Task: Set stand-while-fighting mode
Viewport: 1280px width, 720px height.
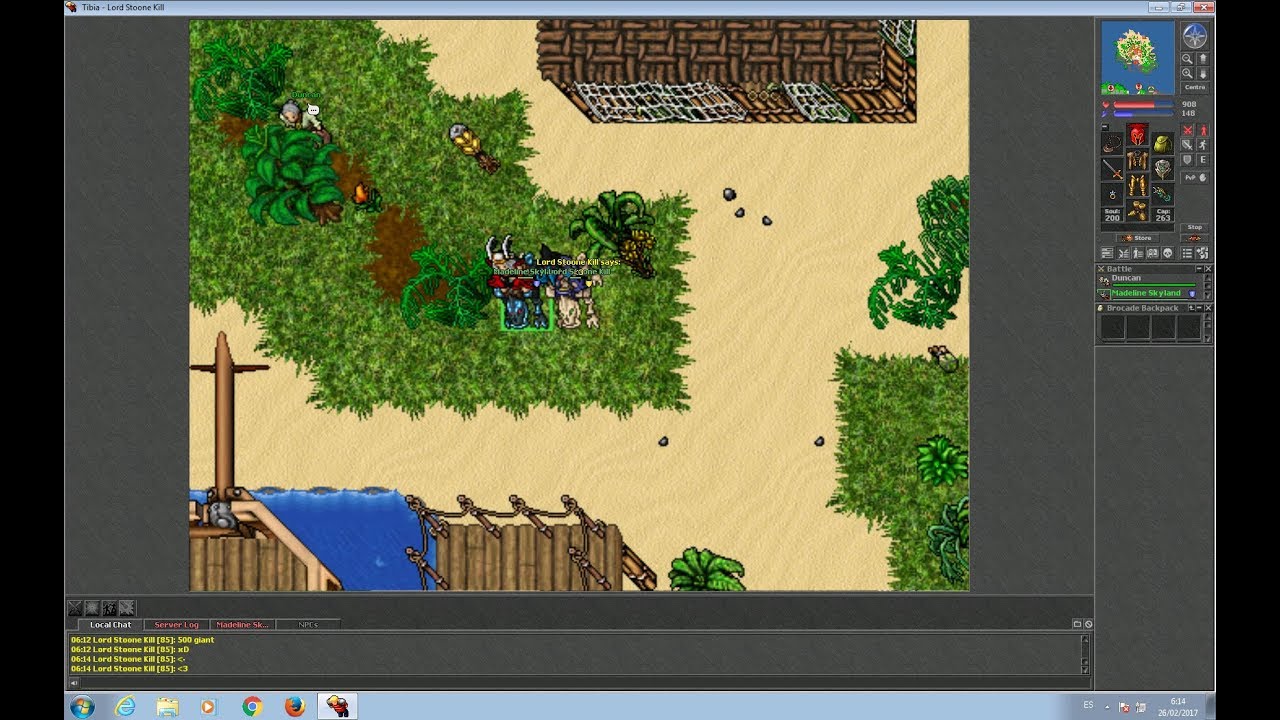Action: click(1203, 130)
